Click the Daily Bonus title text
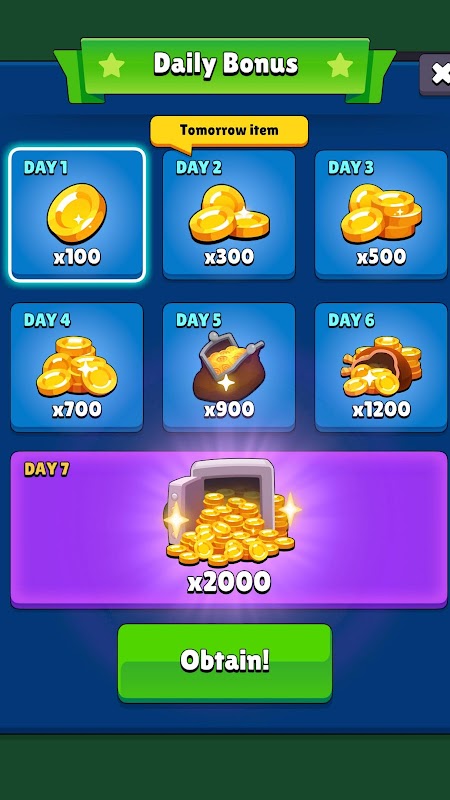 click(226, 64)
